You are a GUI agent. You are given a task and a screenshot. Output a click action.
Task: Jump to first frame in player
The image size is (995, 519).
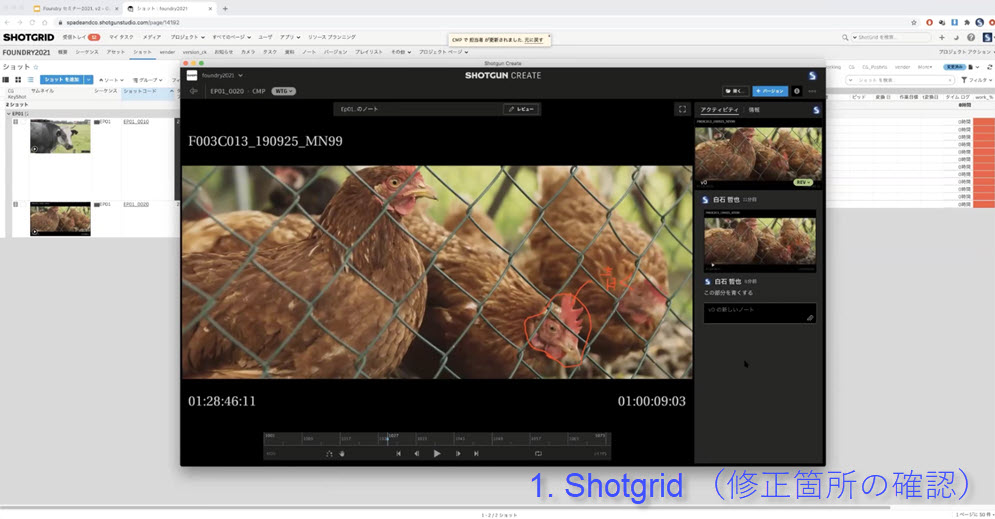click(399, 454)
